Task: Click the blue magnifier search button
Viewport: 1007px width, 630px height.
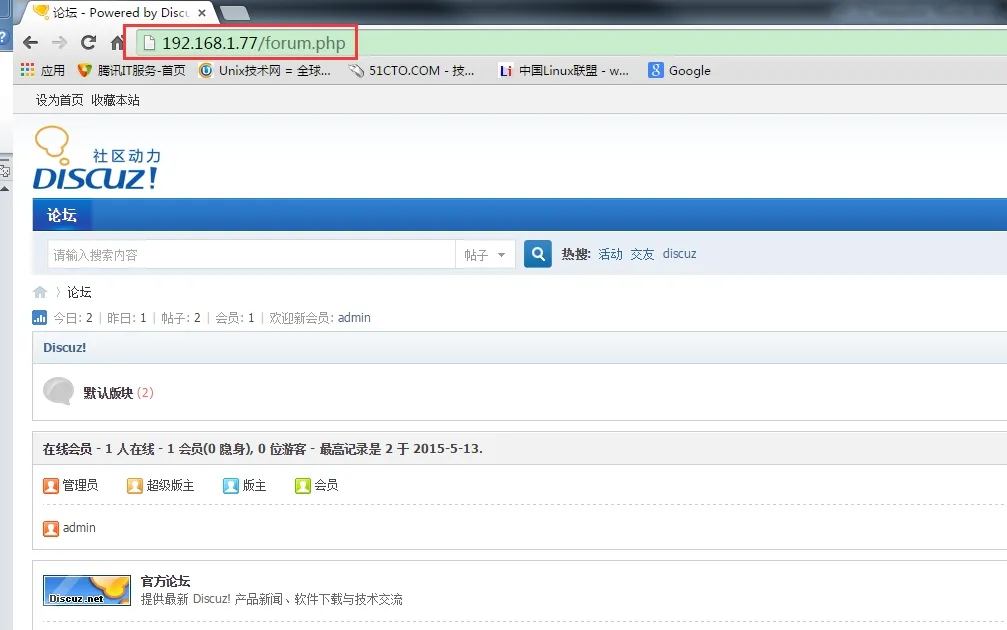Action: coord(538,254)
